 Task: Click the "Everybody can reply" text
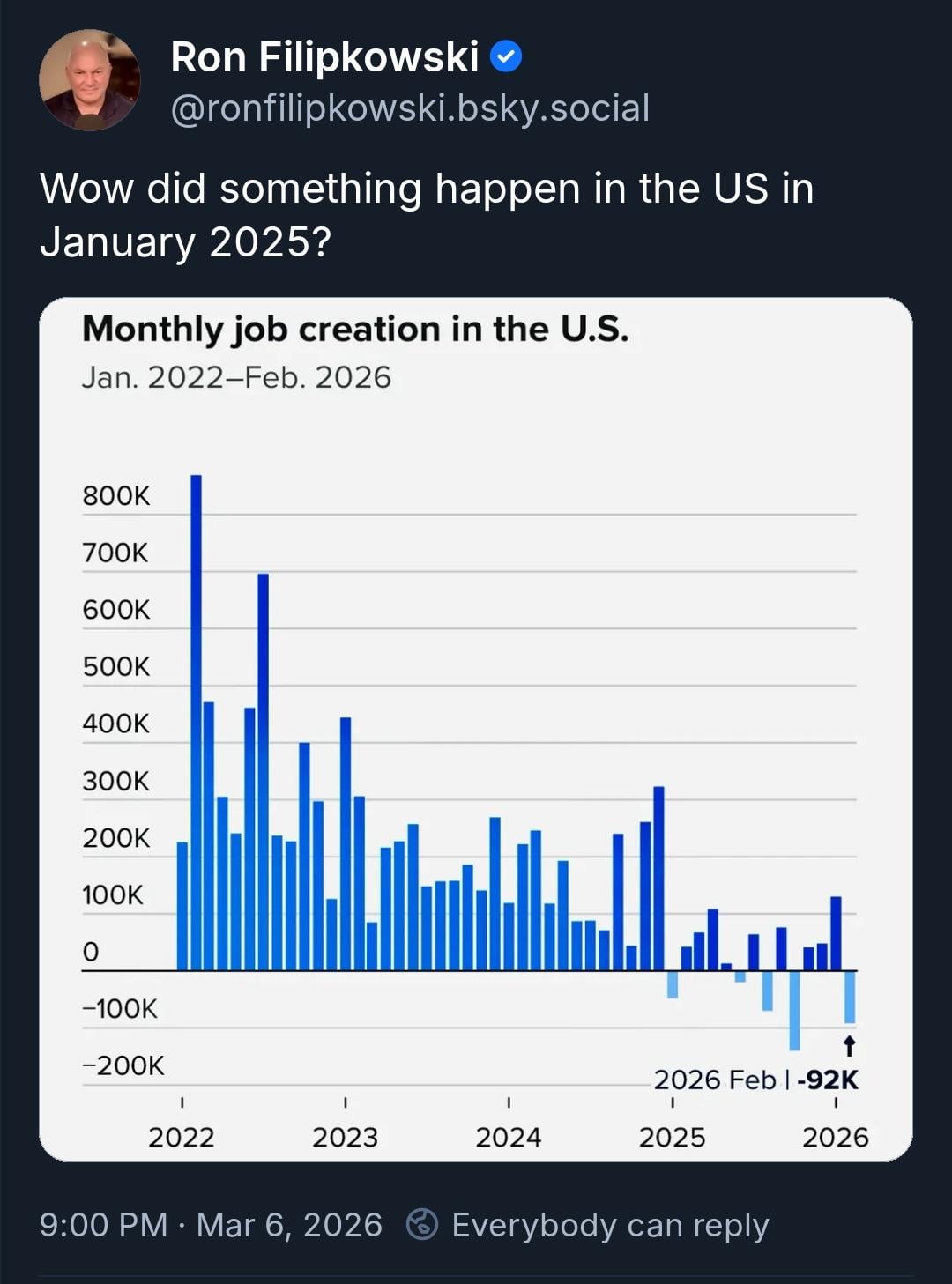[x=610, y=1225]
